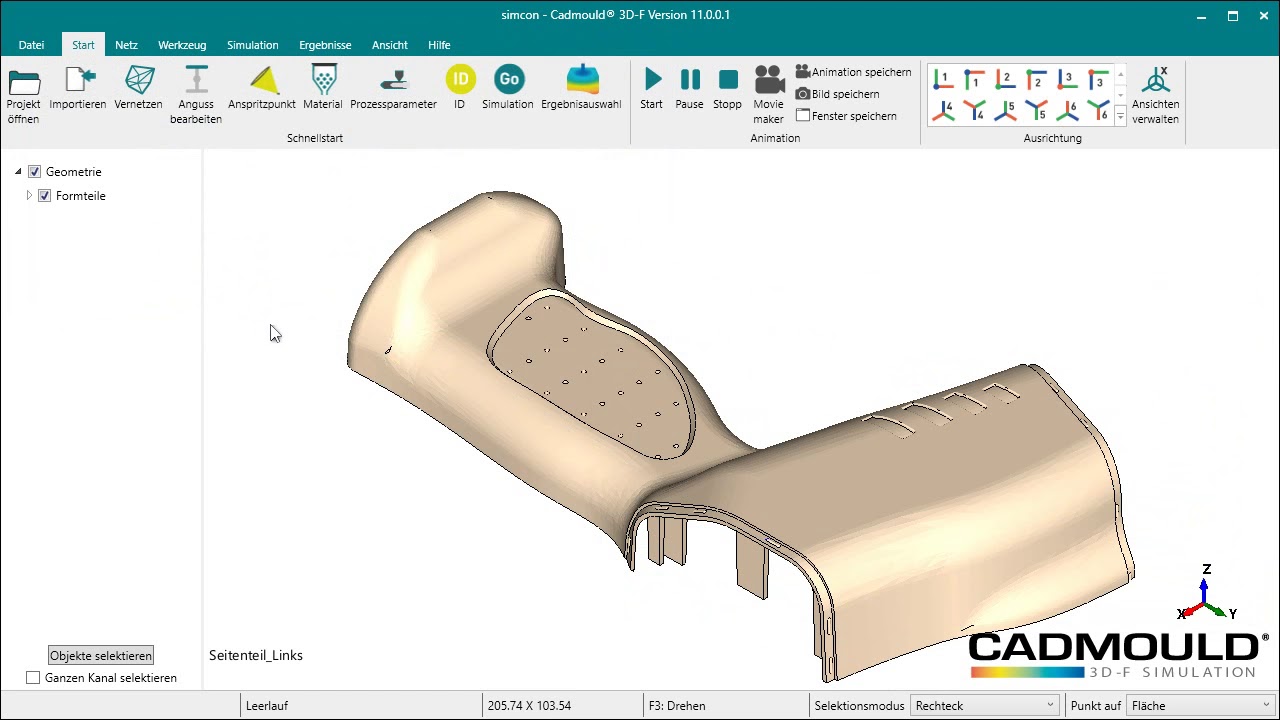1280x720 pixels.
Task: Click the Go Simulation icon
Action: (509, 79)
